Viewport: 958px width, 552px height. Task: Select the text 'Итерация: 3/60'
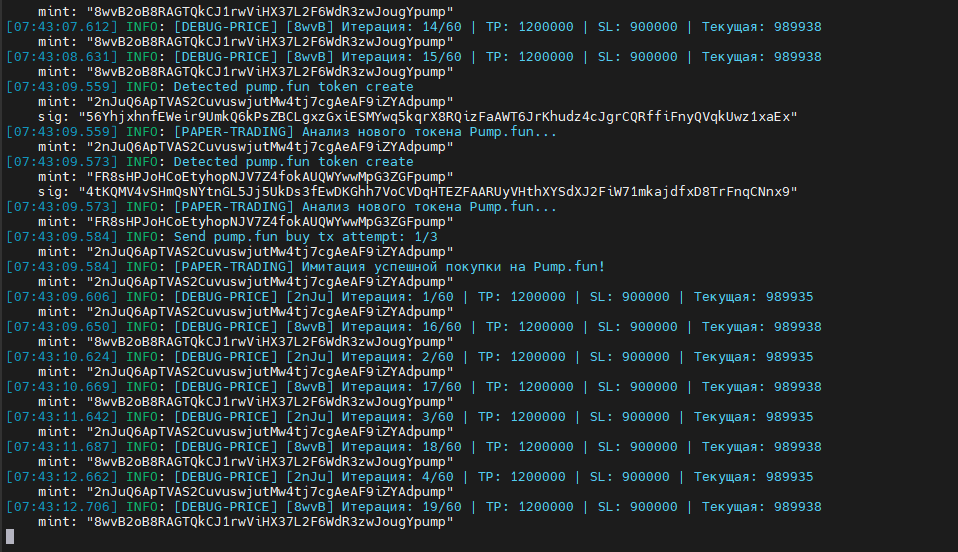click(x=398, y=416)
